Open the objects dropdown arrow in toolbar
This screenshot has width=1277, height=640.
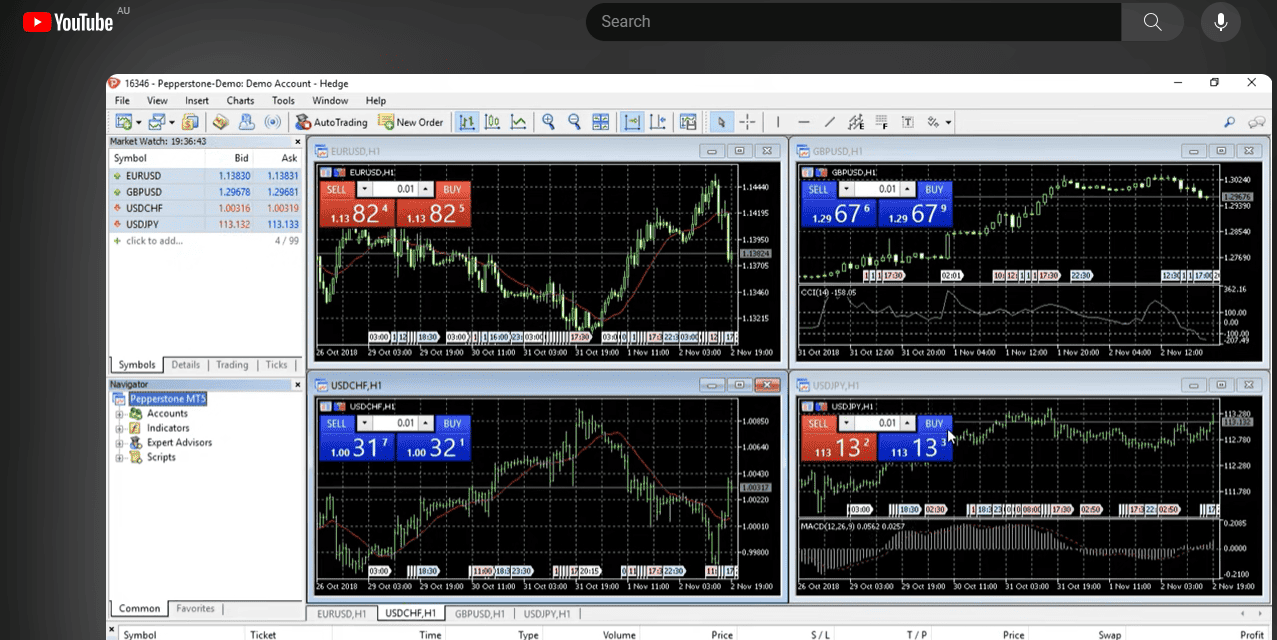tap(948, 123)
